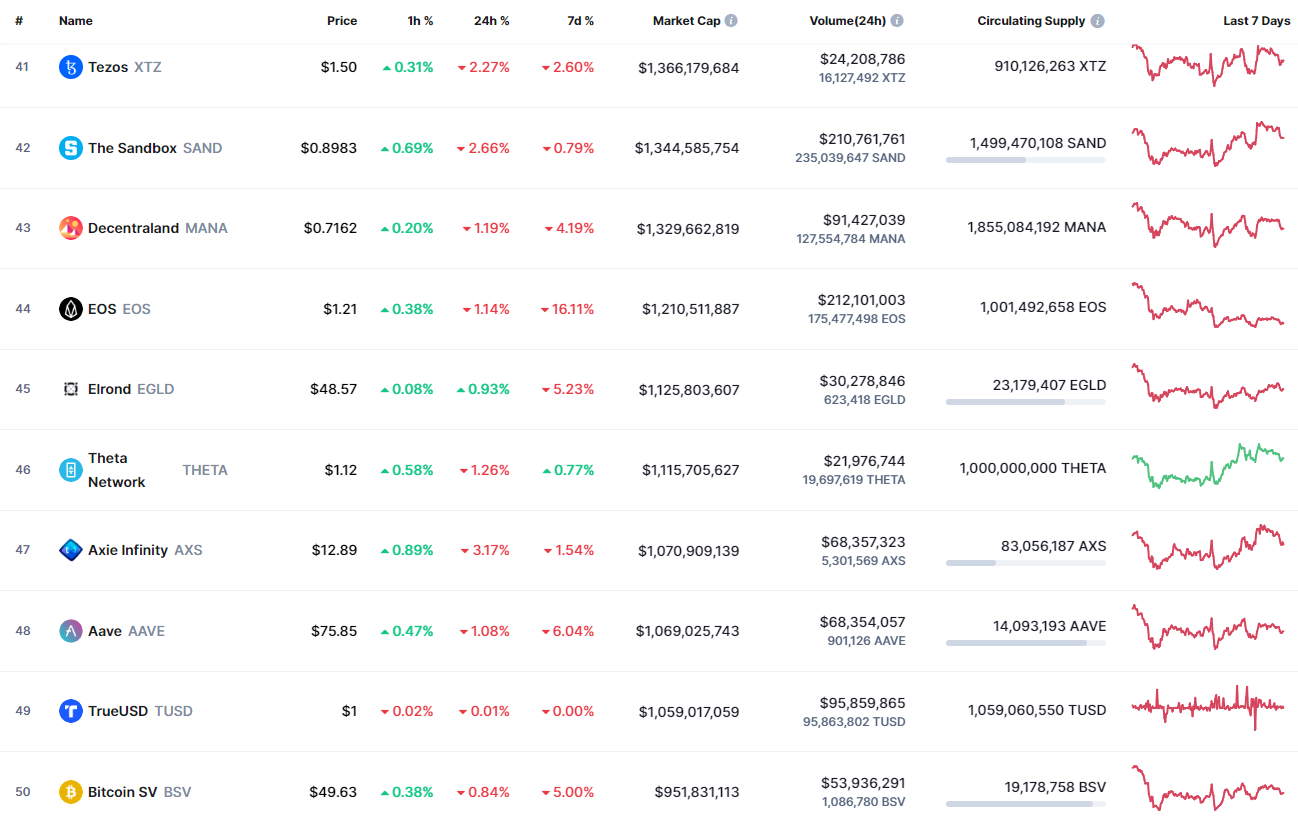Click the Decentraland circulating supply 1,855,084,192 MANA

click(x=1037, y=227)
